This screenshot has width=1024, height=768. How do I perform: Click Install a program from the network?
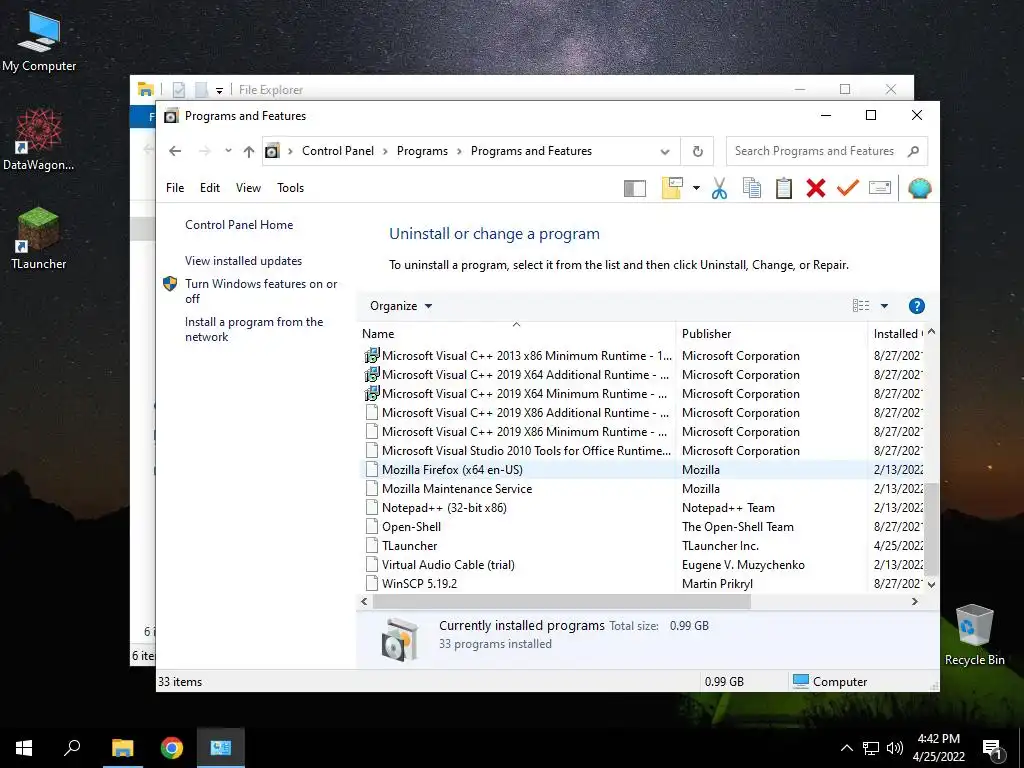(x=253, y=329)
